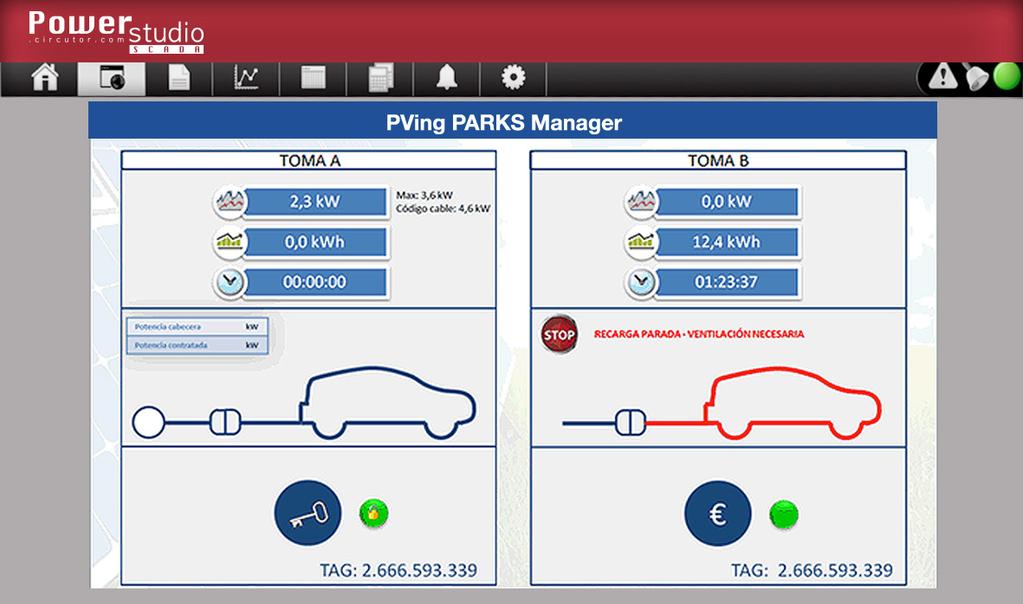Click the 12,4 kWh energy value
This screenshot has height=604, width=1023.
(x=726, y=242)
